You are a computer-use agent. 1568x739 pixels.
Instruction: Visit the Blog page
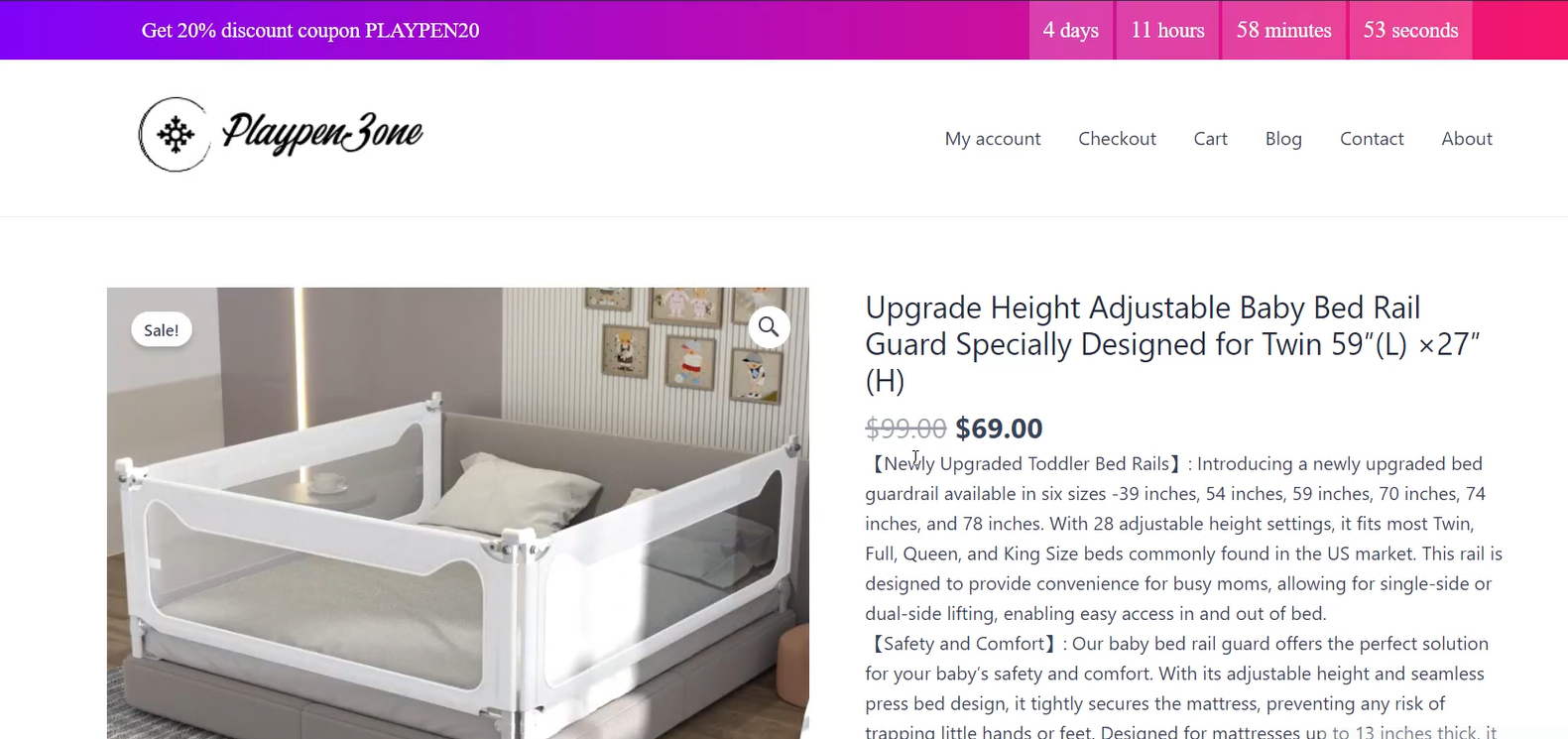pos(1283,139)
